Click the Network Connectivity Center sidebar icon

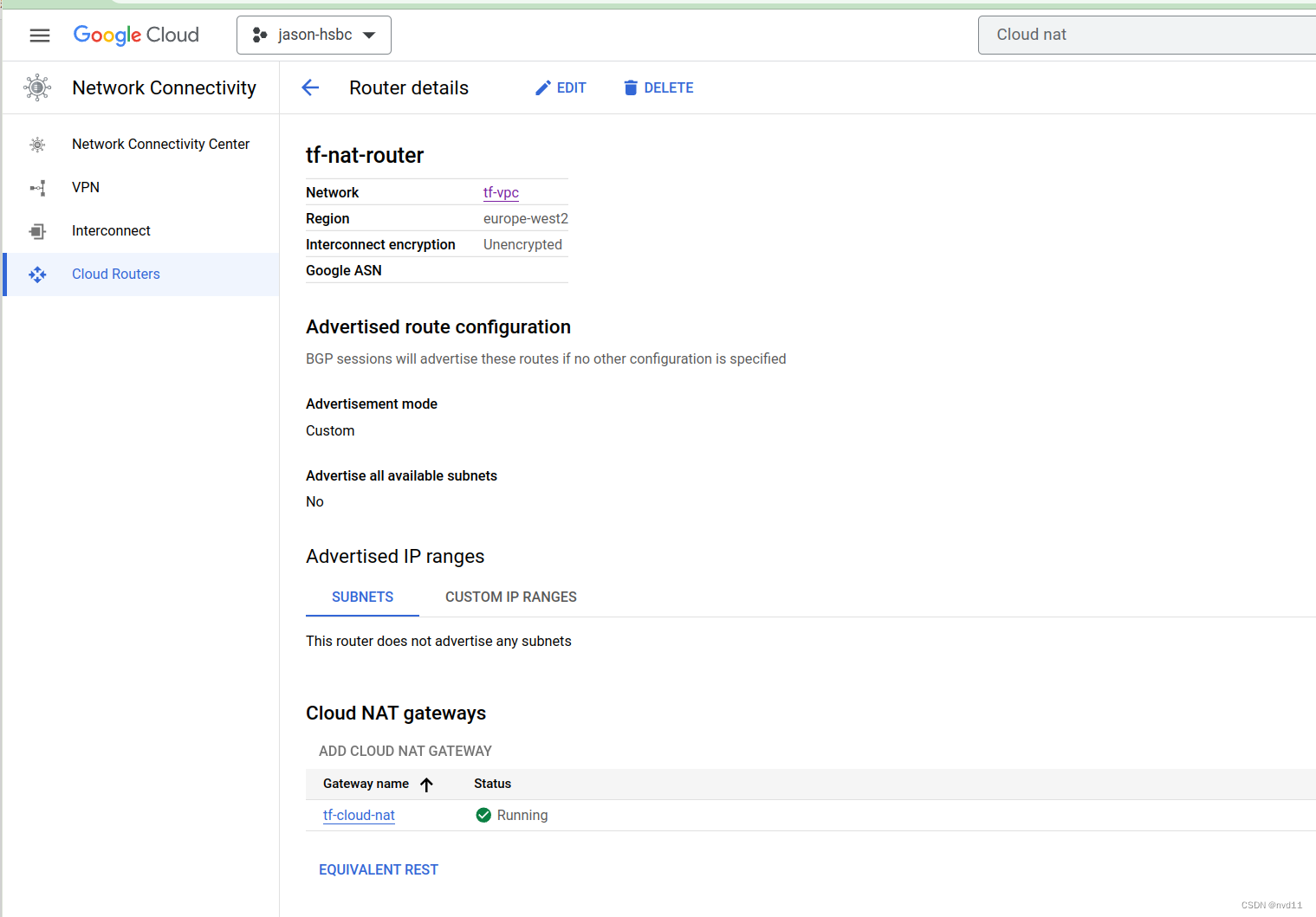pyautogui.click(x=37, y=145)
